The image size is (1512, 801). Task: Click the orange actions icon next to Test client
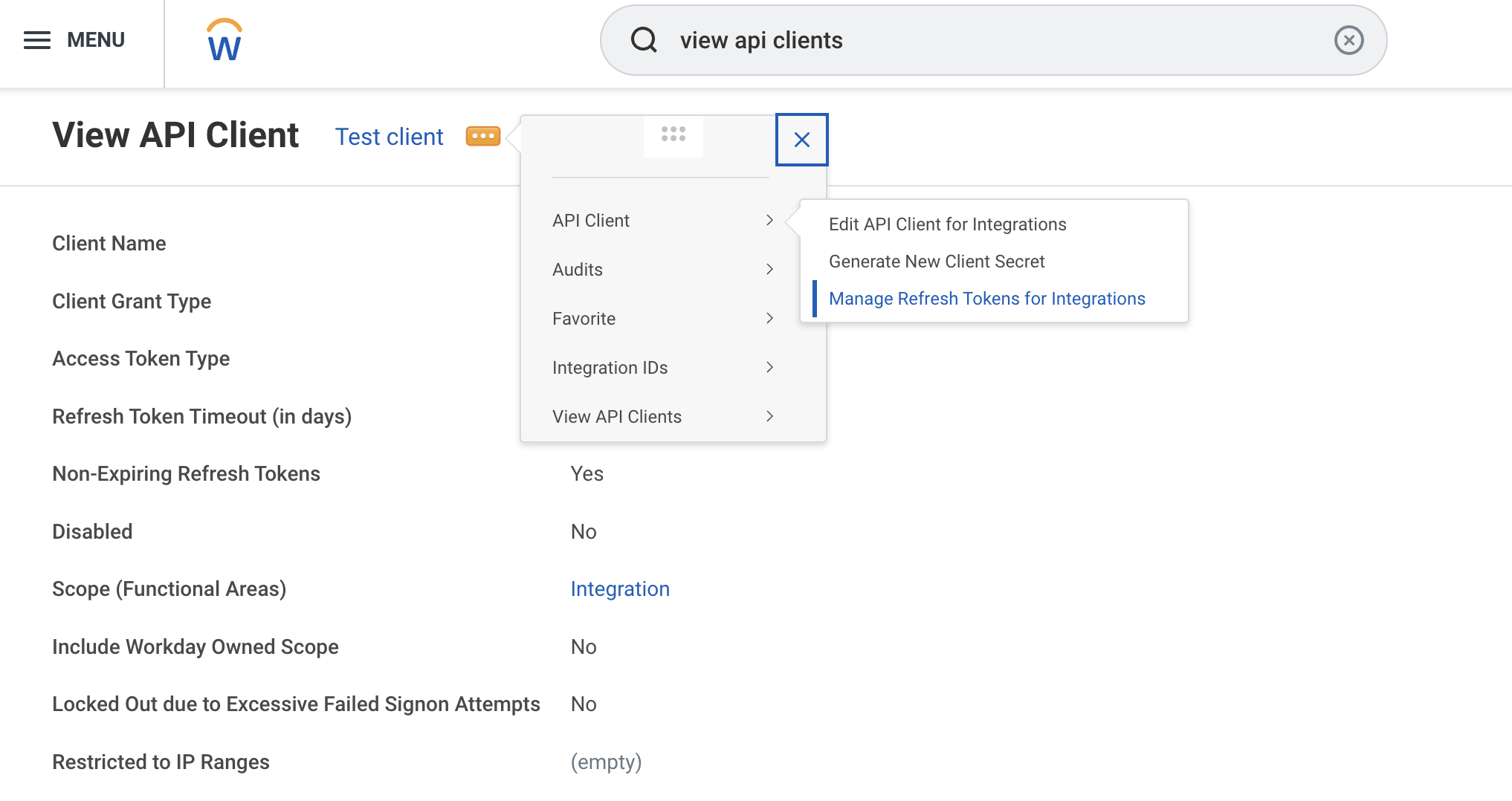pos(483,136)
